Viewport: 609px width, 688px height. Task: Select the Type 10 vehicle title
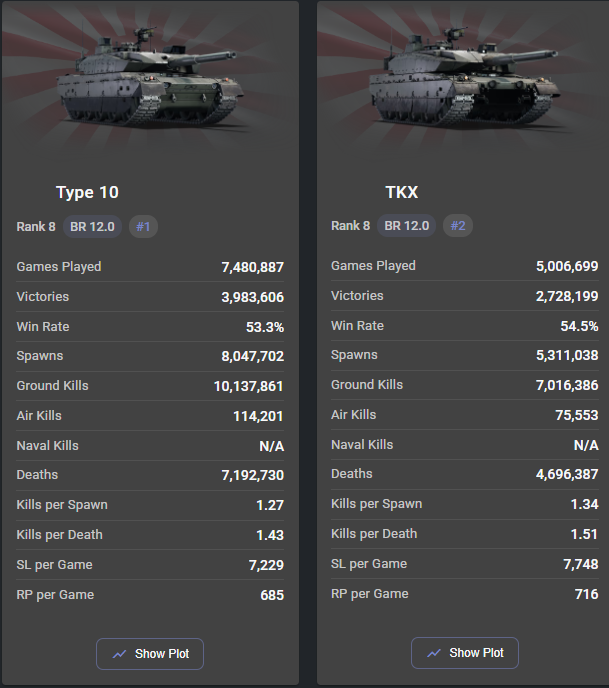tap(87, 192)
